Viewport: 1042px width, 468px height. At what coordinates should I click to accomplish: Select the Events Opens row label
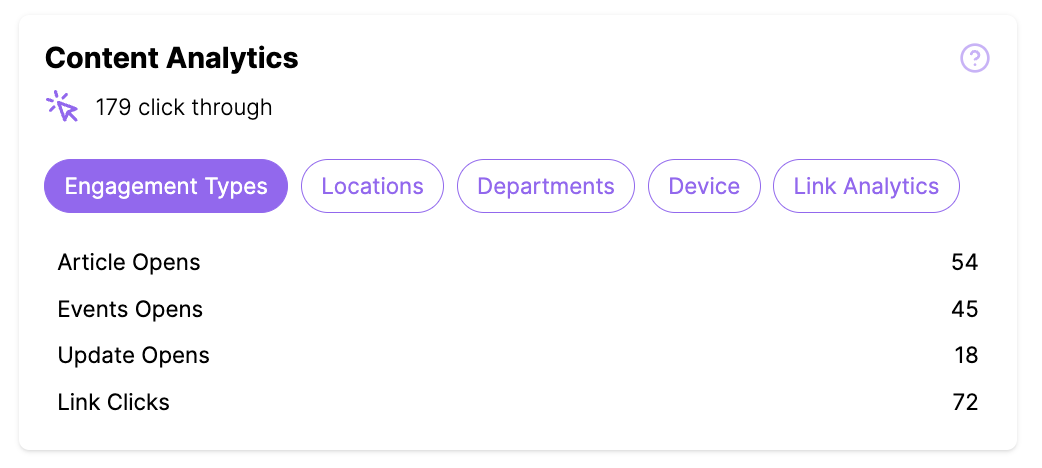(x=130, y=309)
